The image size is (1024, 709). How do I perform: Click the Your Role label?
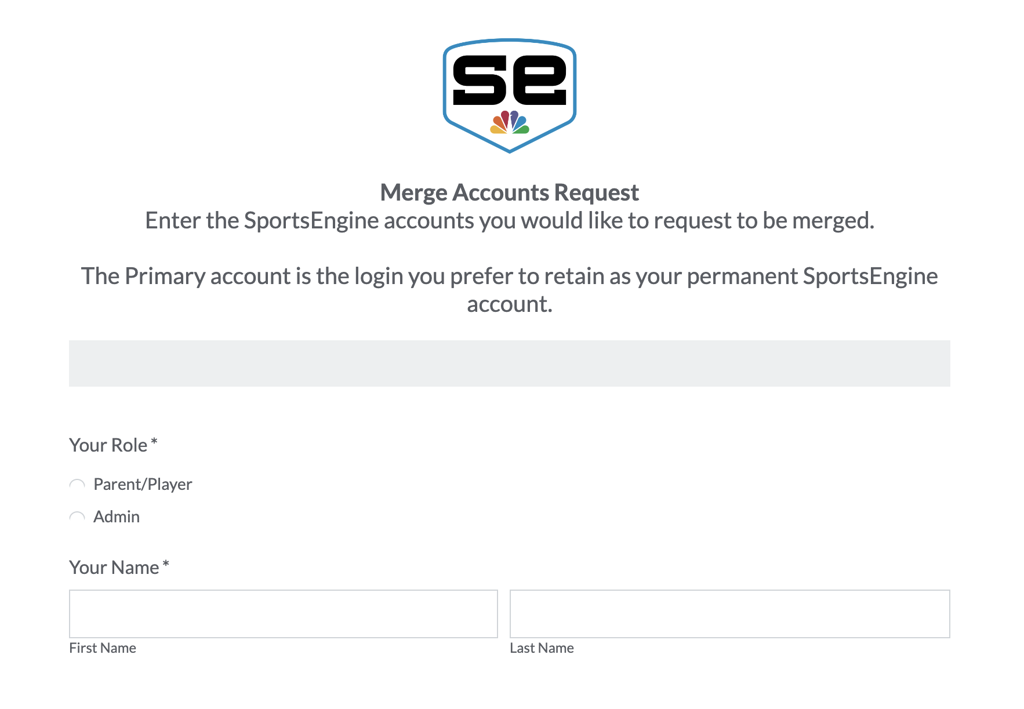106,445
